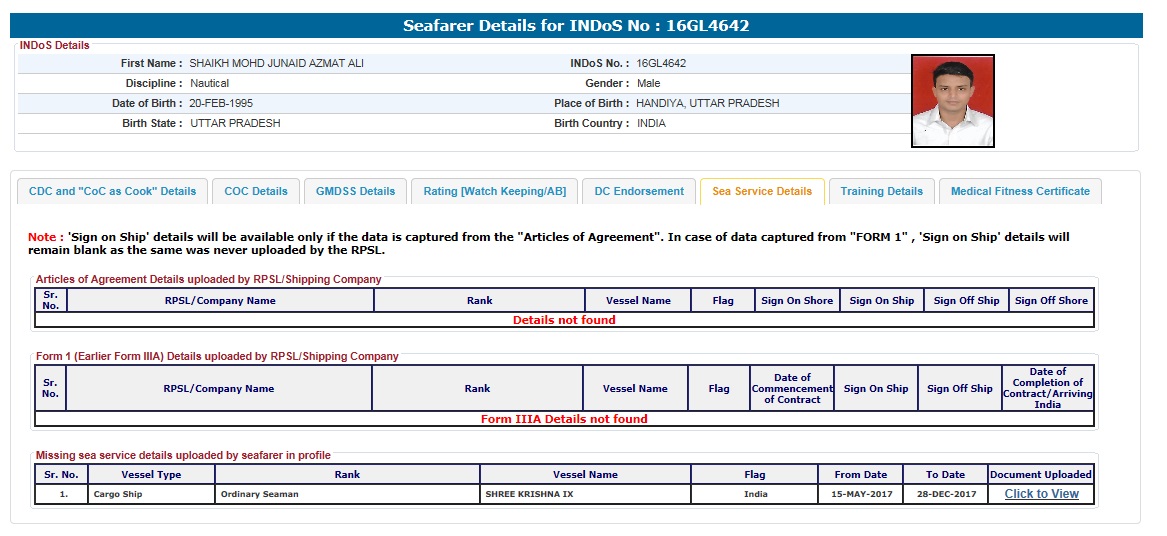Open the GMDSS Details tab
Image resolution: width=1167 pixels, height=536 pixels.
tap(355, 191)
